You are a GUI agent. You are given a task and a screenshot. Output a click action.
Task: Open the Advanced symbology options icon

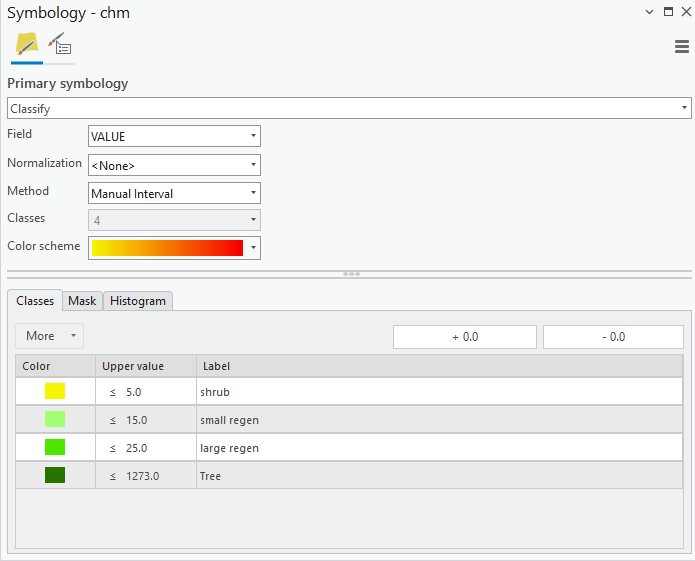tap(60, 43)
